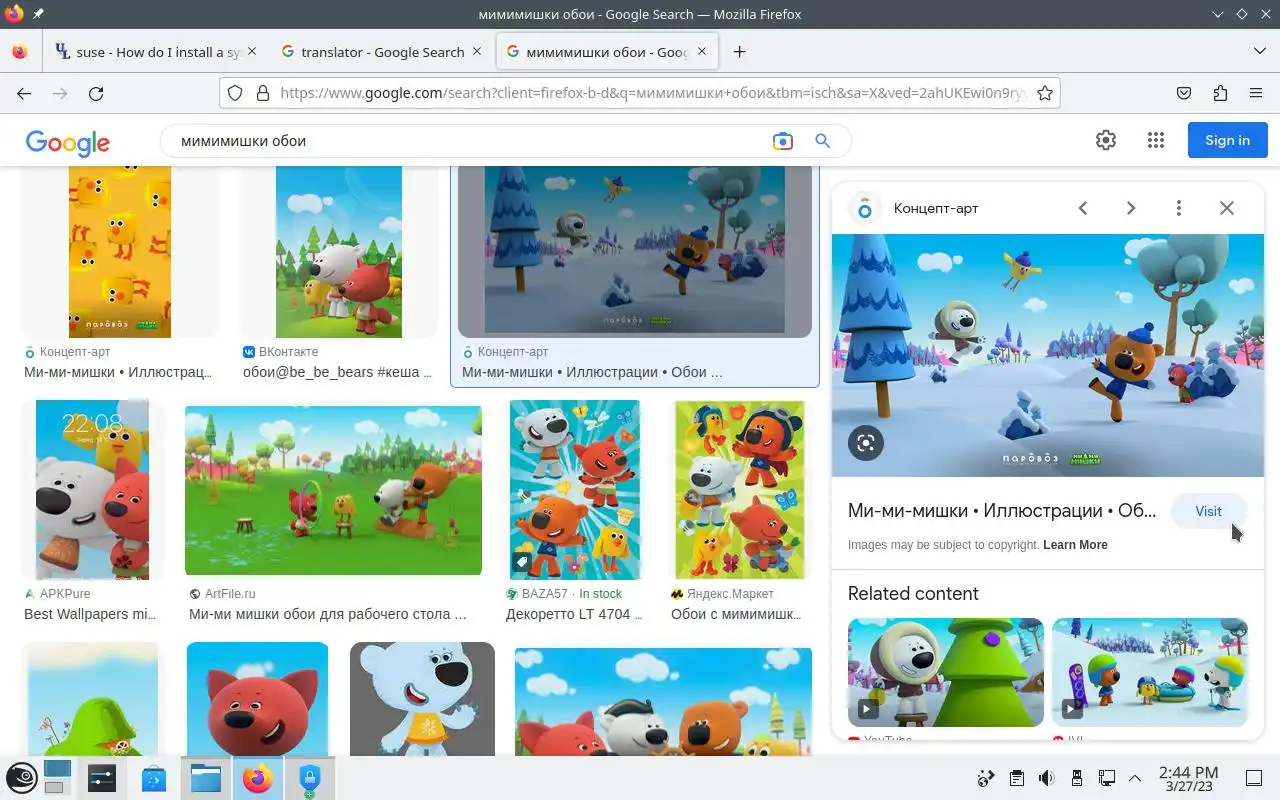The image size is (1280, 800).
Task: Open system settings from taskbar
Action: pos(102,778)
